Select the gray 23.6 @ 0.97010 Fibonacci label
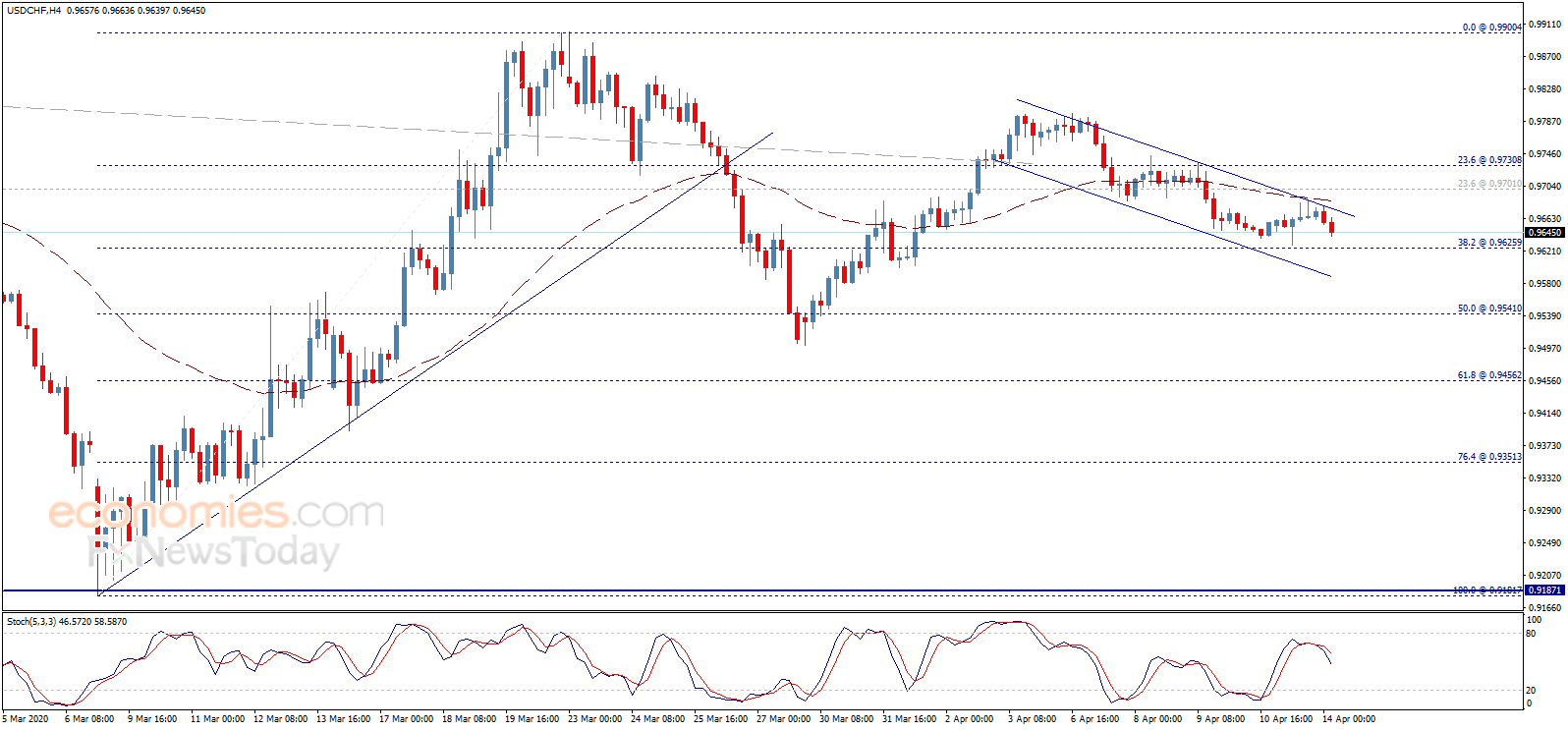This screenshot has width=1568, height=730. click(x=1489, y=185)
